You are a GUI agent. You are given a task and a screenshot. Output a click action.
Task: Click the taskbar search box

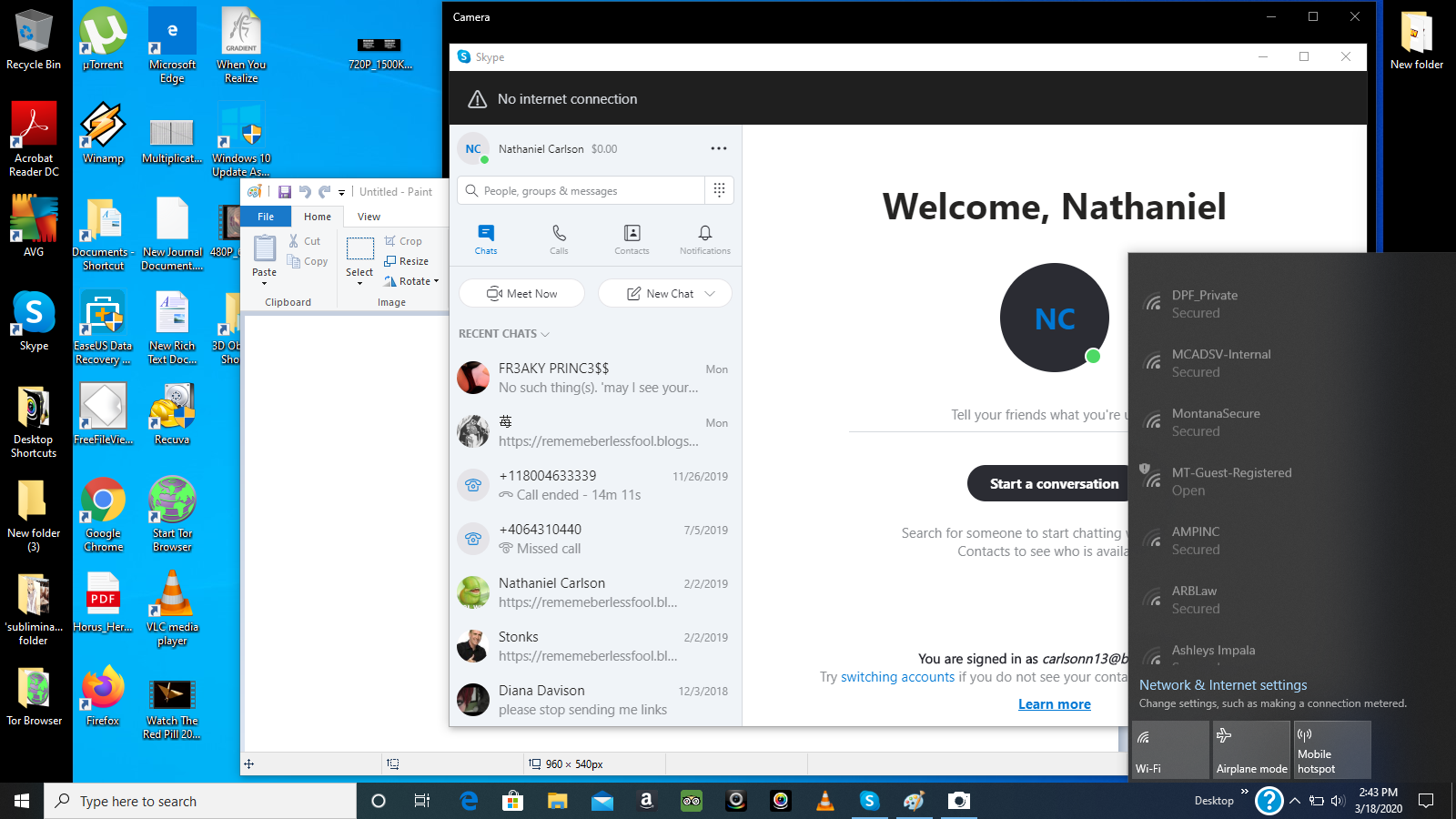[x=200, y=801]
